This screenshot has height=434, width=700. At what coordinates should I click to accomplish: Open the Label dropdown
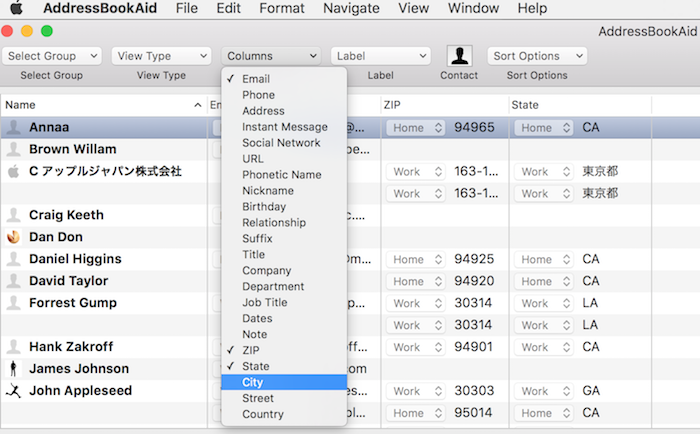pos(381,56)
